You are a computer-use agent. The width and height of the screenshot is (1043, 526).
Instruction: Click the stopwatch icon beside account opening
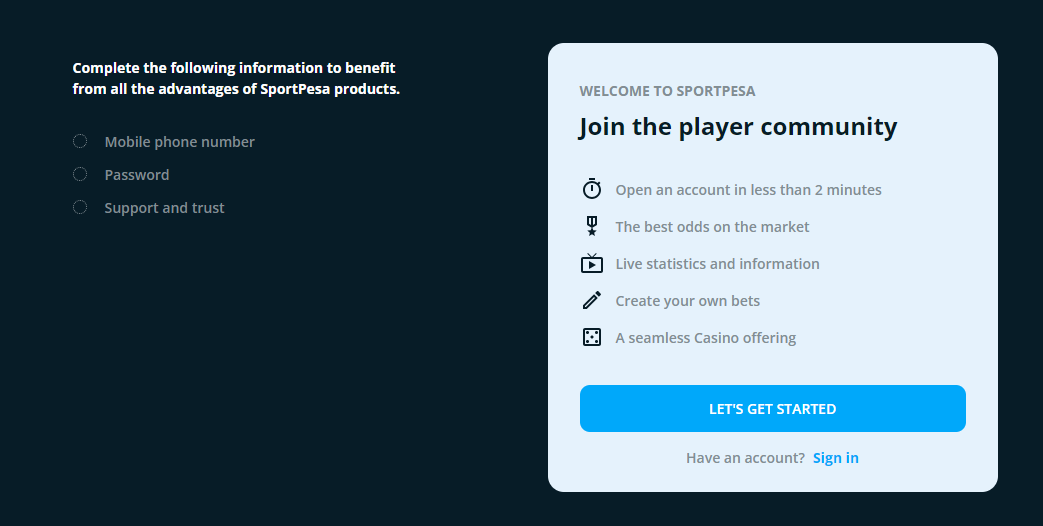(592, 189)
